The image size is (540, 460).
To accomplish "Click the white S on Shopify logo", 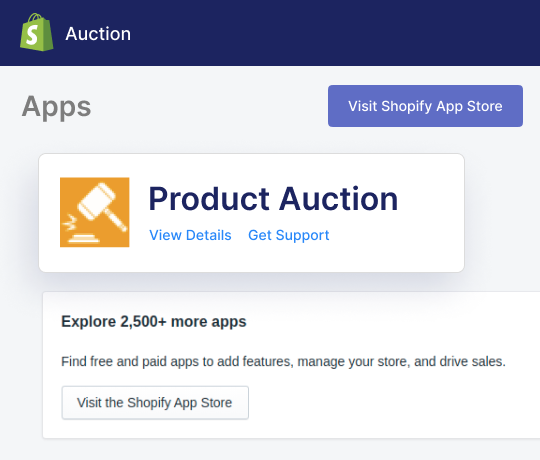I will tap(32, 35).
